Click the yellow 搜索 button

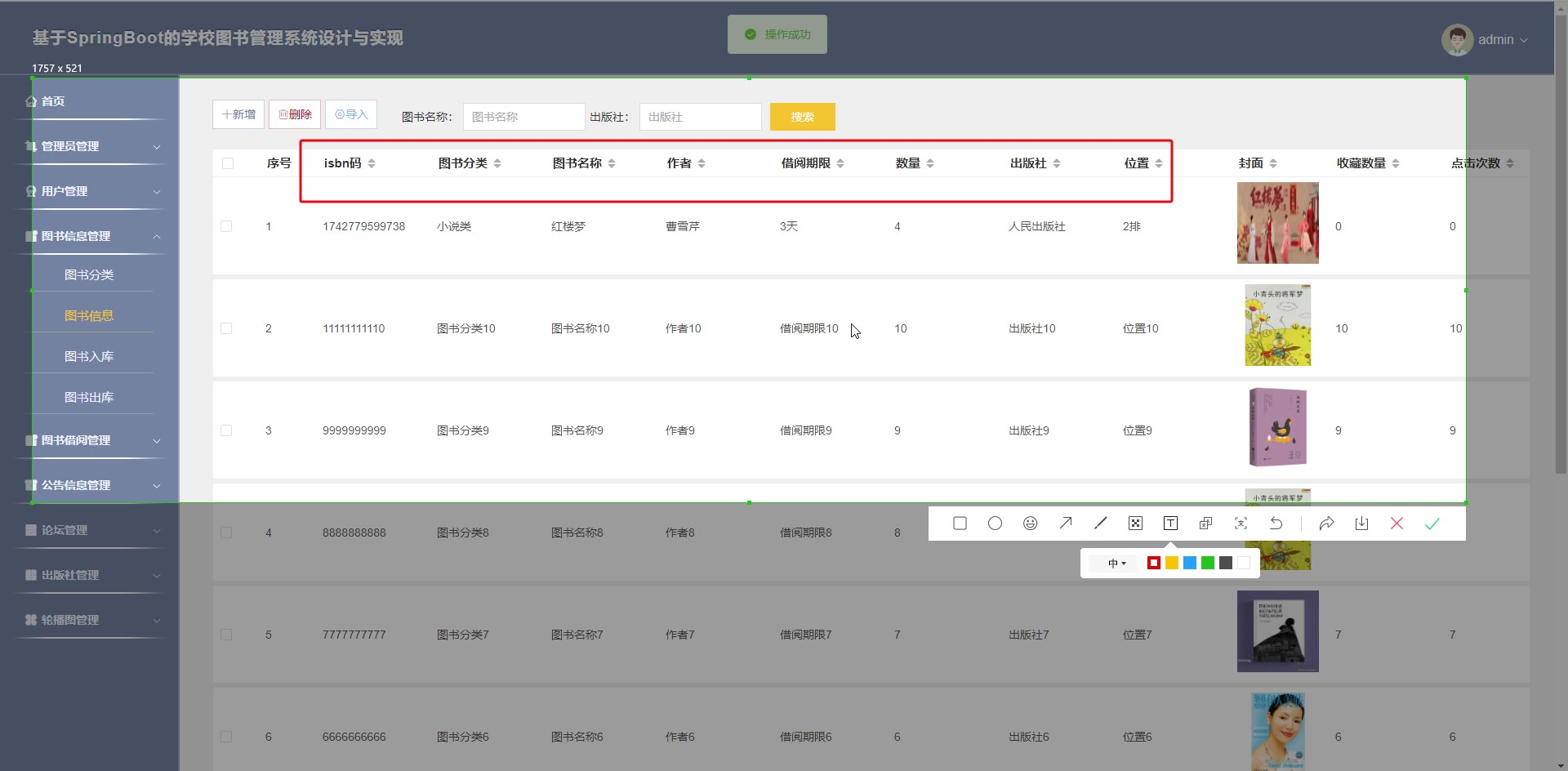point(802,117)
